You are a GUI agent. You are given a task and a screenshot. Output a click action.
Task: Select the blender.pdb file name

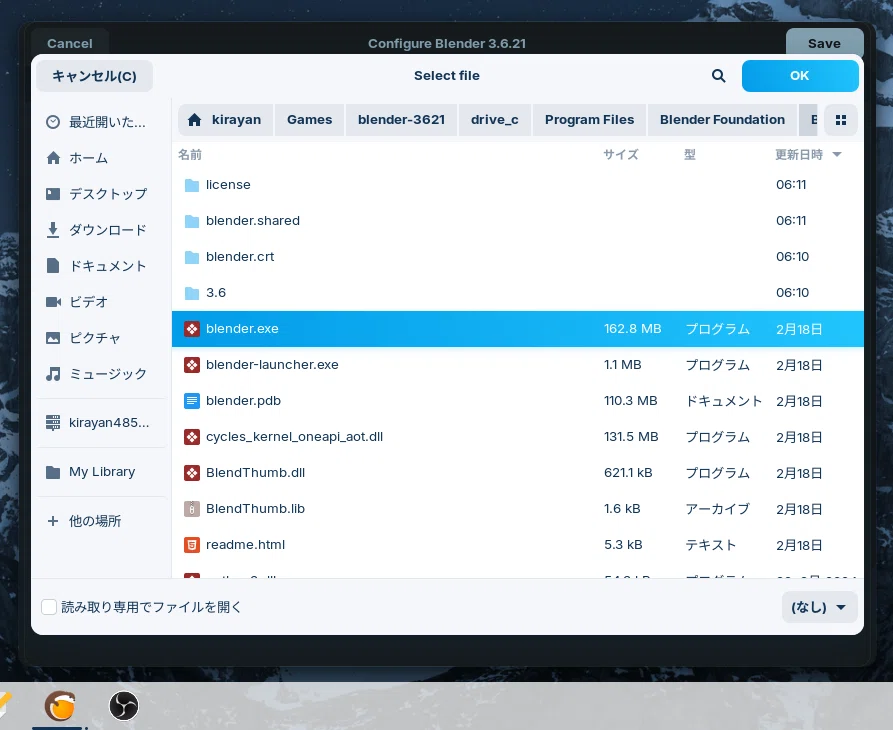point(243,401)
